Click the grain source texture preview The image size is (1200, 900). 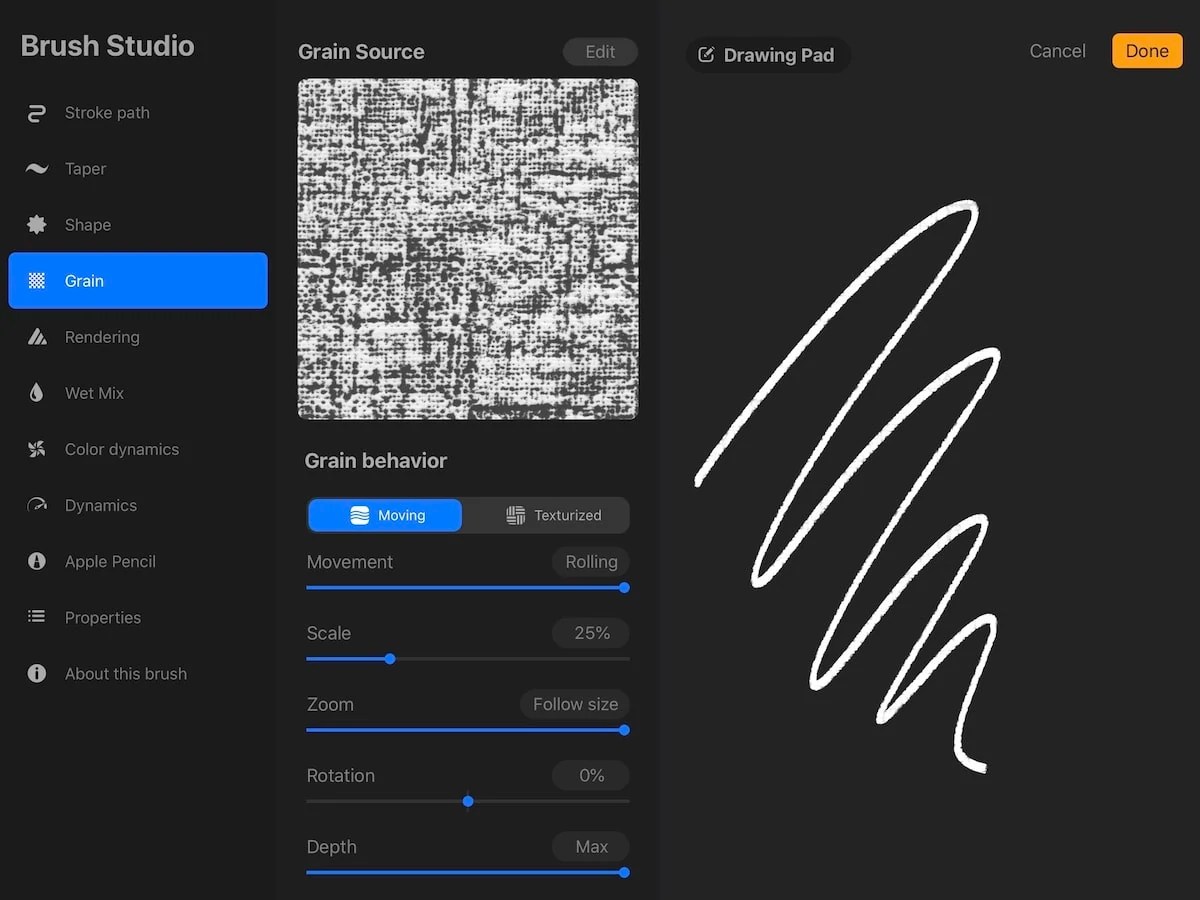pyautogui.click(x=467, y=248)
